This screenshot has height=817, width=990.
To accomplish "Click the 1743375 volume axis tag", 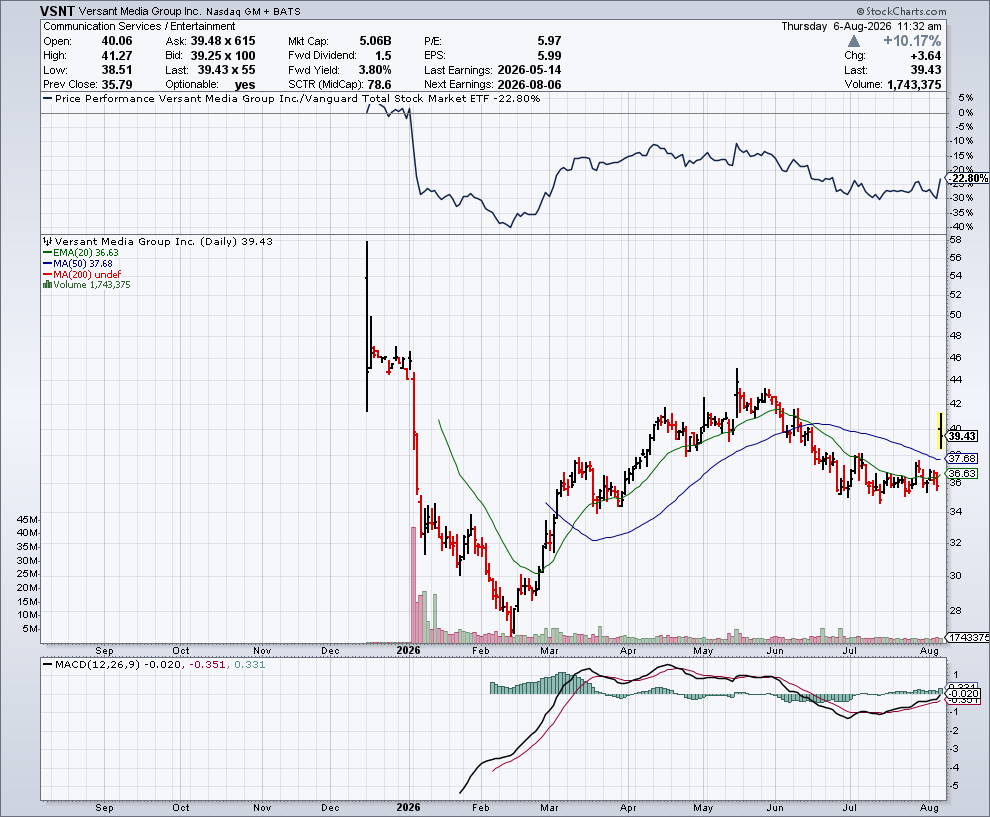I will [968, 638].
